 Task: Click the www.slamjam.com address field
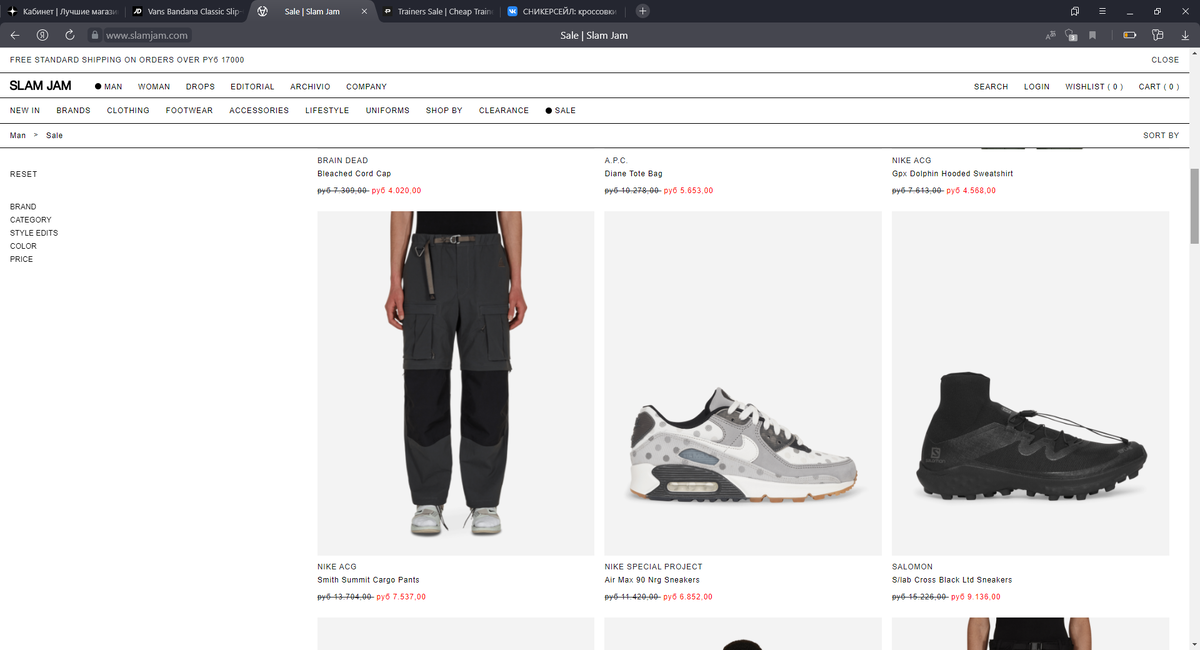(146, 35)
